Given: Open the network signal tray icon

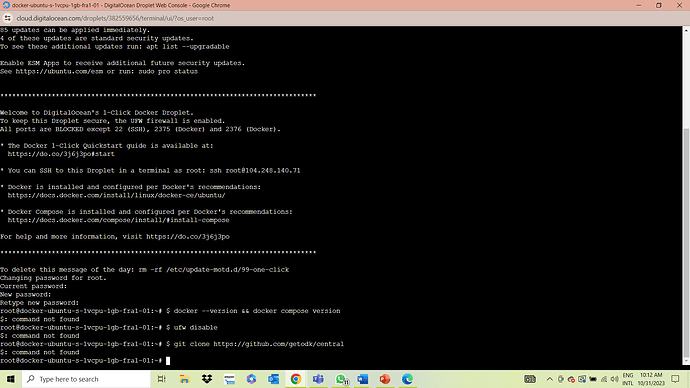Looking at the screenshot, I should point(604,379).
